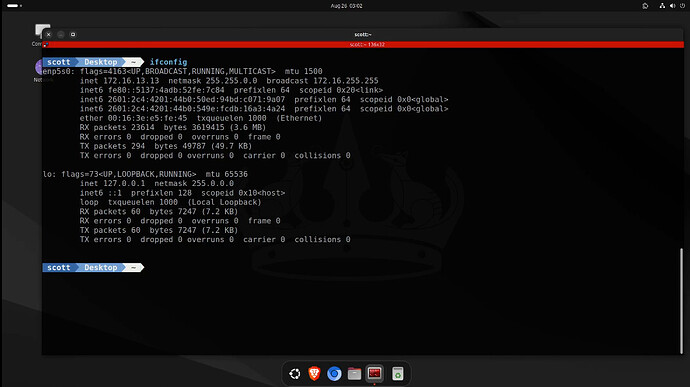Click '(Local Loopback)' text
This screenshot has width=690, height=387.
[x=224, y=202]
